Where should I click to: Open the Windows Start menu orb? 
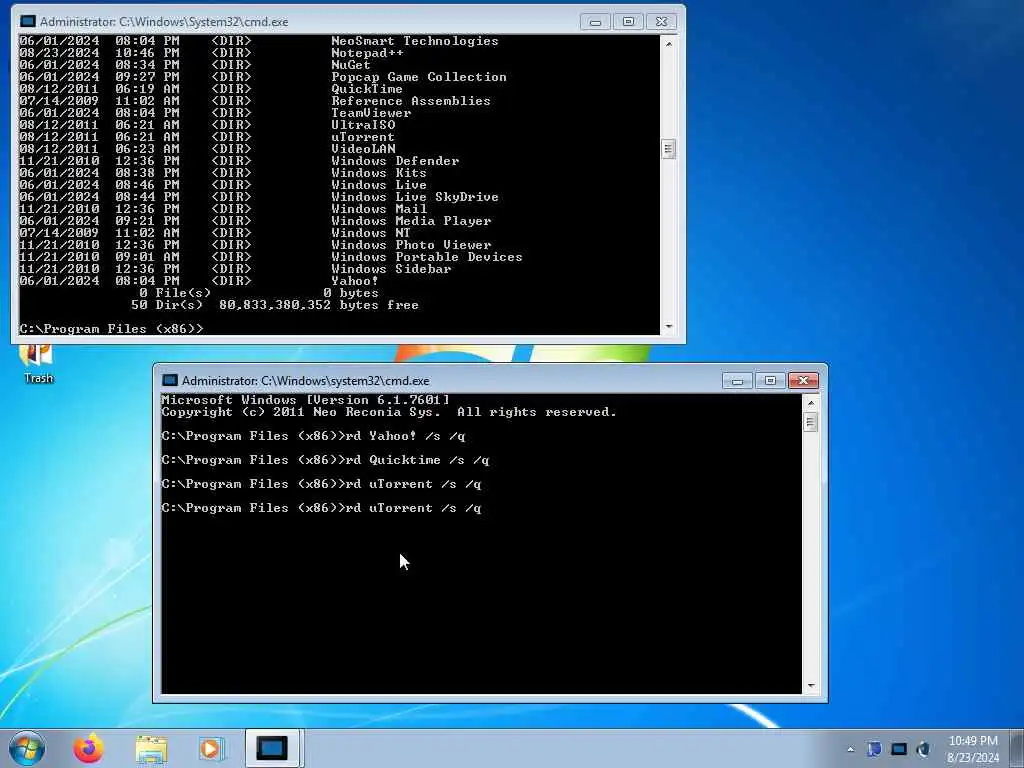coord(27,748)
